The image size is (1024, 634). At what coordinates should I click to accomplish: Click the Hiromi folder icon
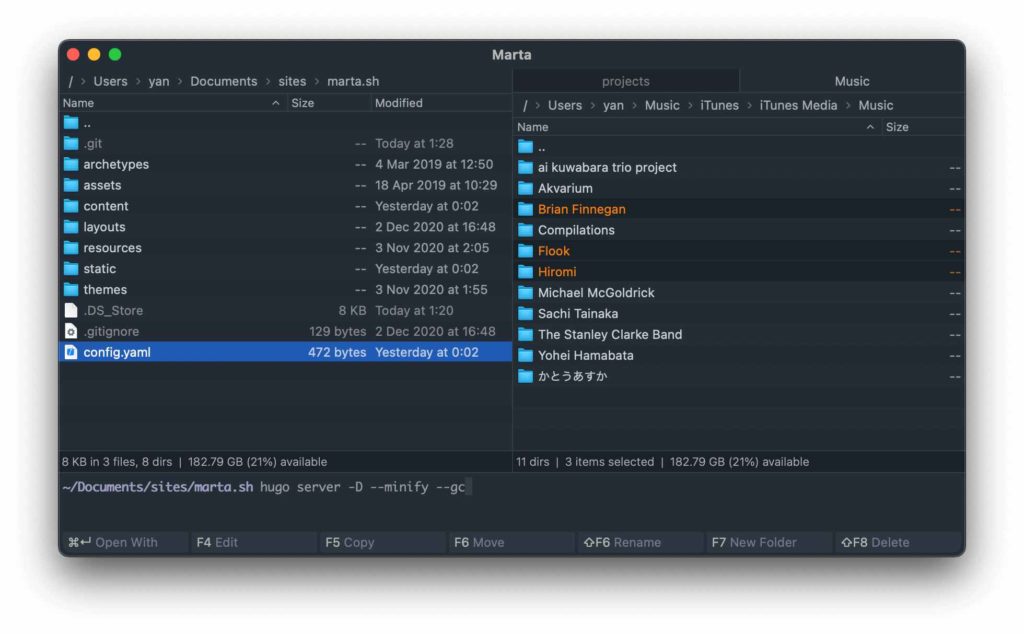click(526, 272)
